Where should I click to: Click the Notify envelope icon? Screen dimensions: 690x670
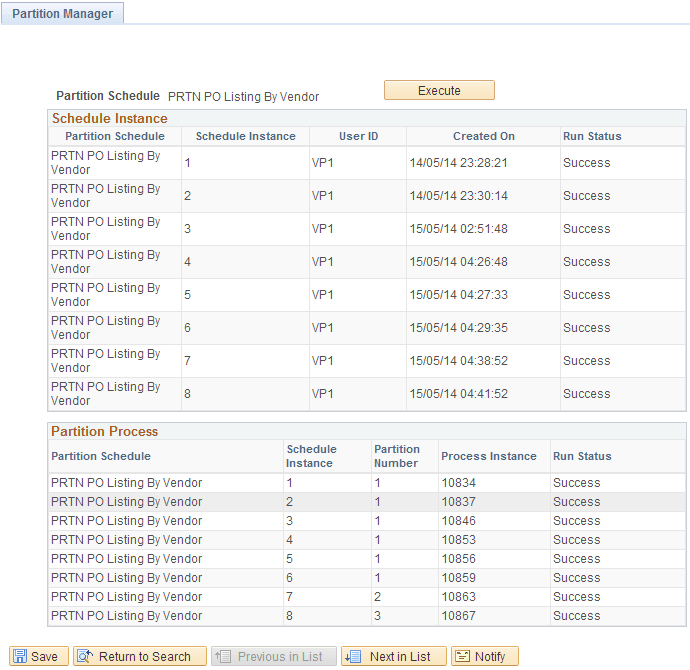(462, 656)
